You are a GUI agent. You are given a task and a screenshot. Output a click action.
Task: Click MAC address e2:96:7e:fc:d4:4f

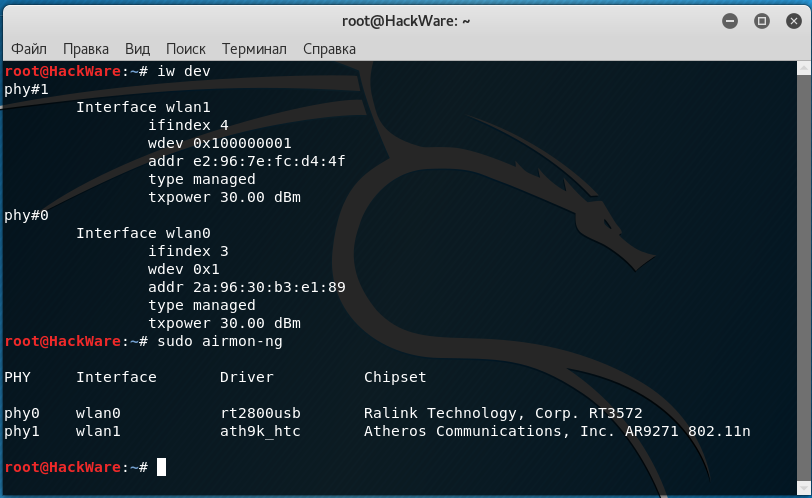(269, 162)
